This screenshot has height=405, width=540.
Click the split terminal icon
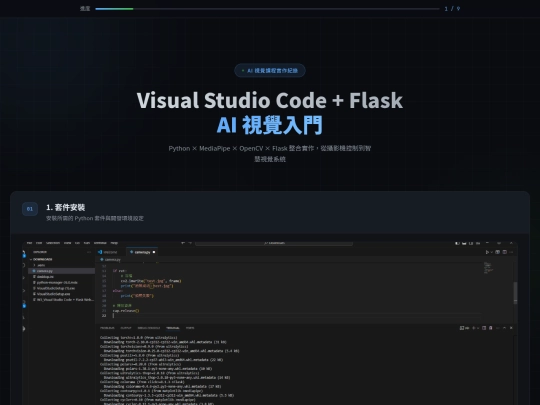point(484,328)
